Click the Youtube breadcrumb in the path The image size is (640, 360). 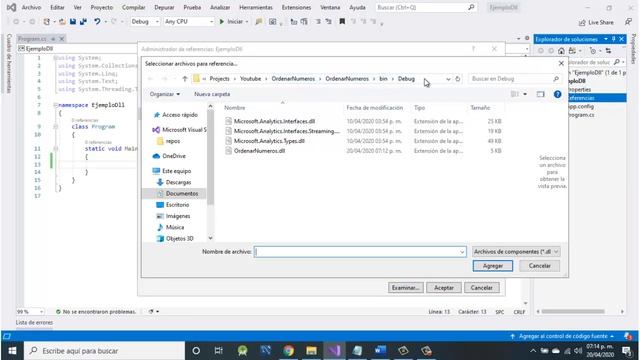(250, 79)
